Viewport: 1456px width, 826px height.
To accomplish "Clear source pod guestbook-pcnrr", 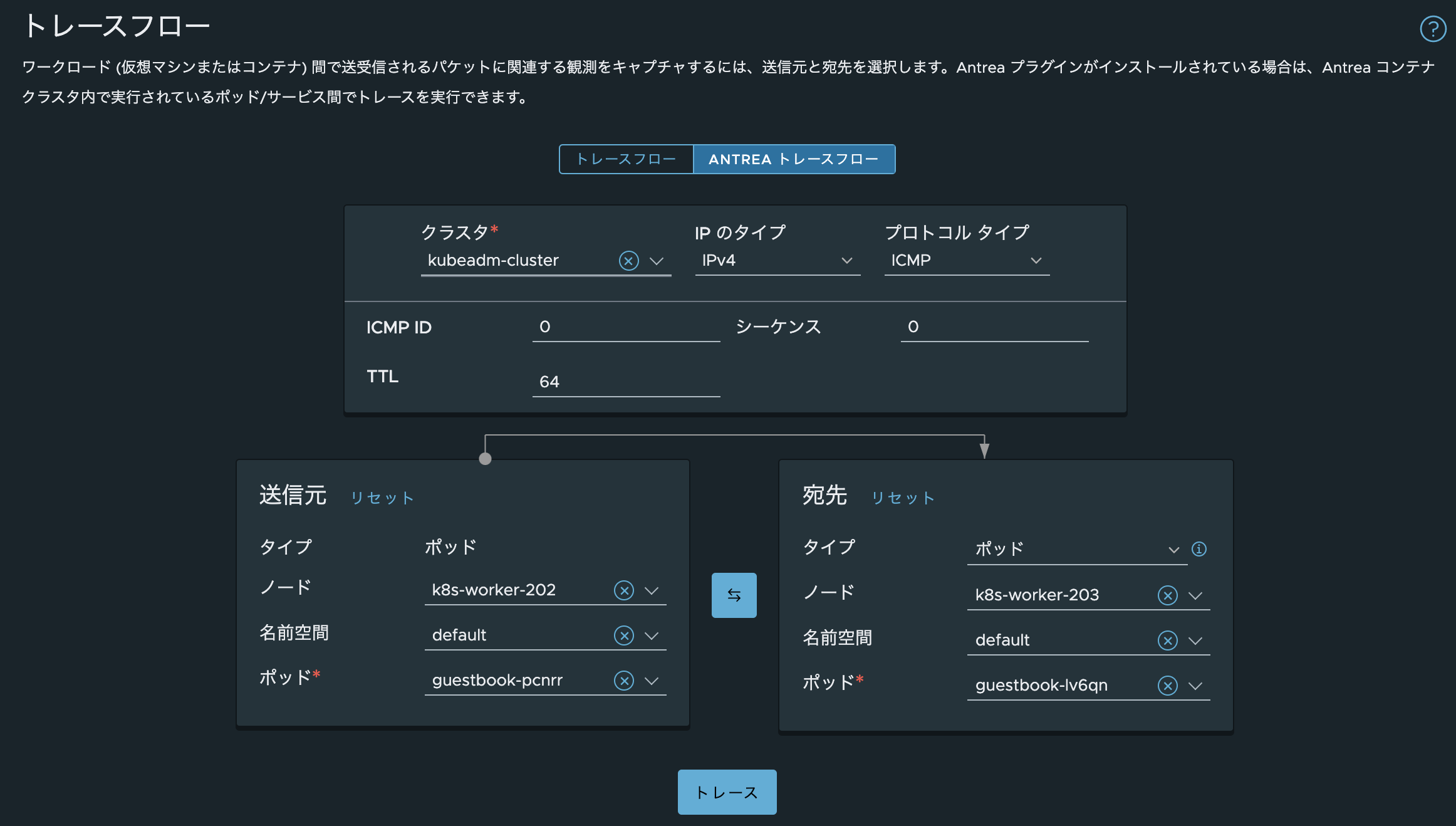I will pyautogui.click(x=623, y=681).
